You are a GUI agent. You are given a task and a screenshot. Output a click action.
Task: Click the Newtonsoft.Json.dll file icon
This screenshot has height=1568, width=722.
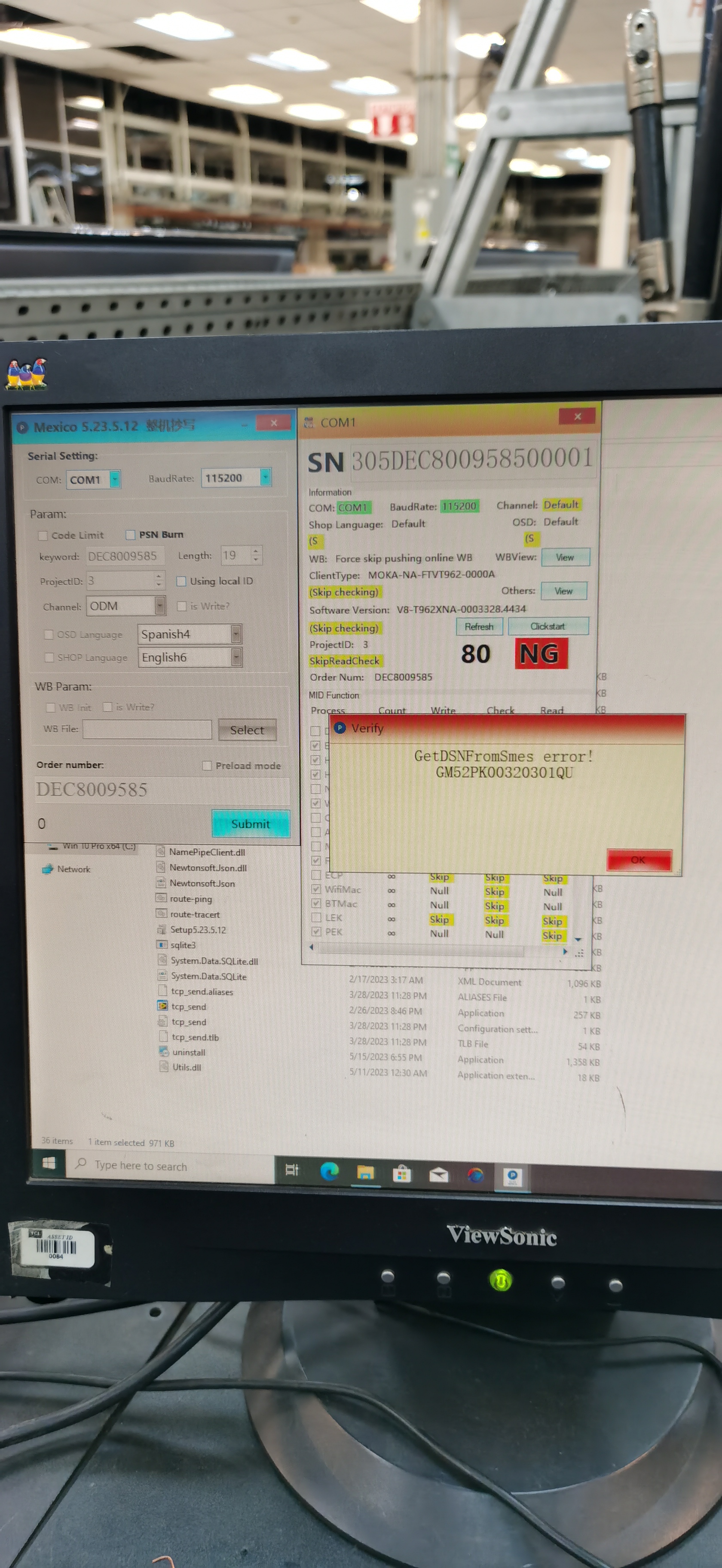(161, 867)
